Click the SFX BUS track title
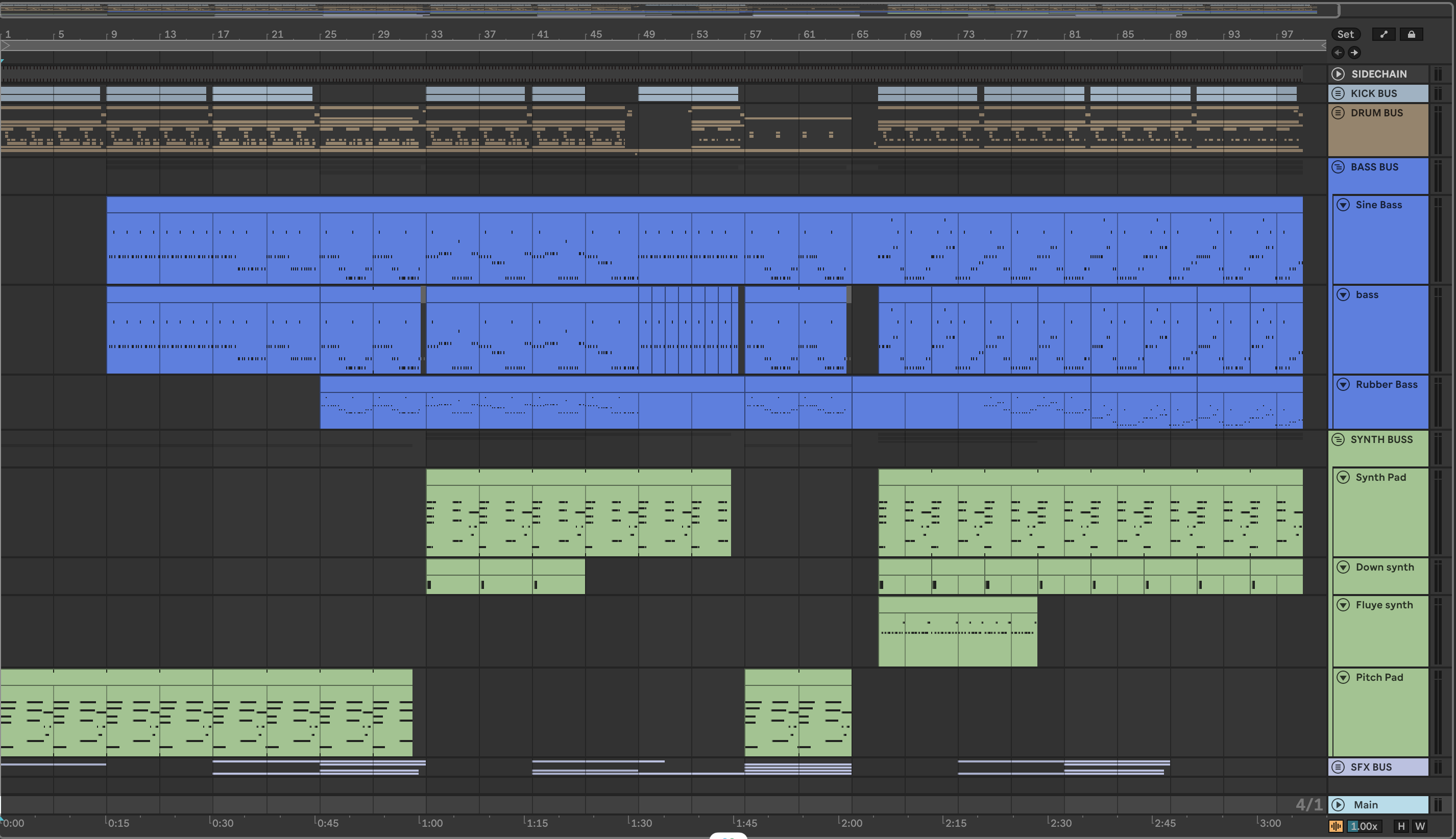 pyautogui.click(x=1371, y=767)
